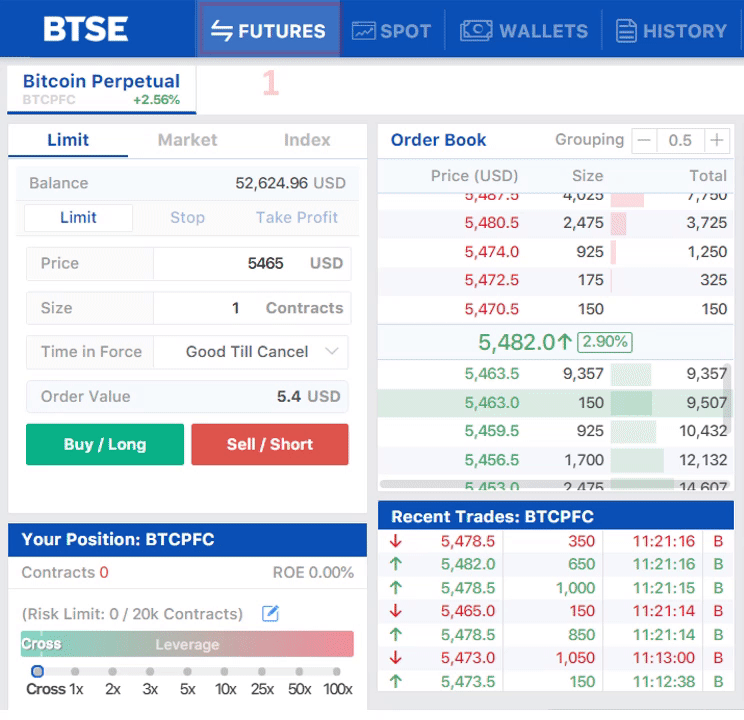744x720 pixels.
Task: Select the inner Limit sub-tab
Action: (78, 217)
